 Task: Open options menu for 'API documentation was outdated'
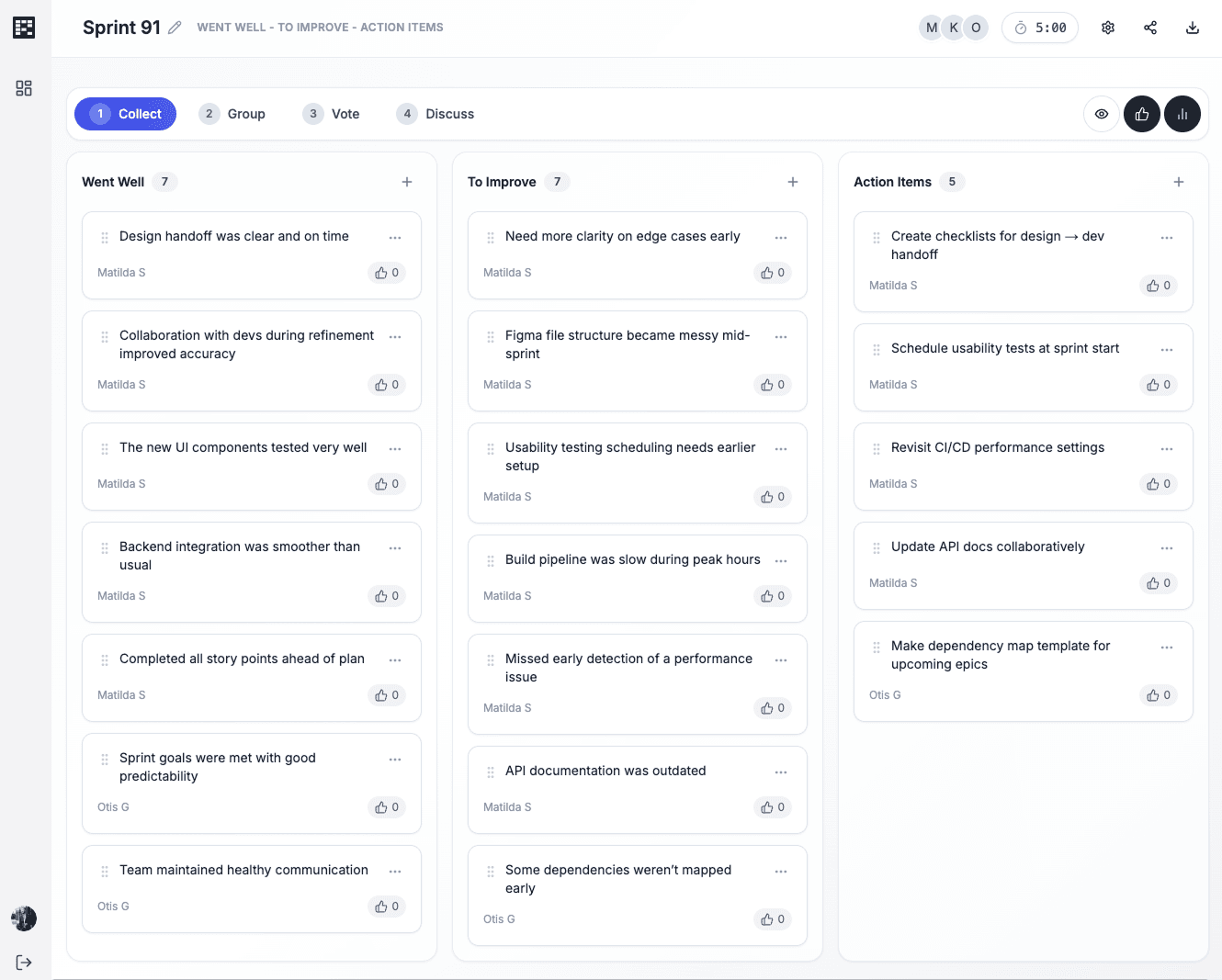pyautogui.click(x=781, y=772)
